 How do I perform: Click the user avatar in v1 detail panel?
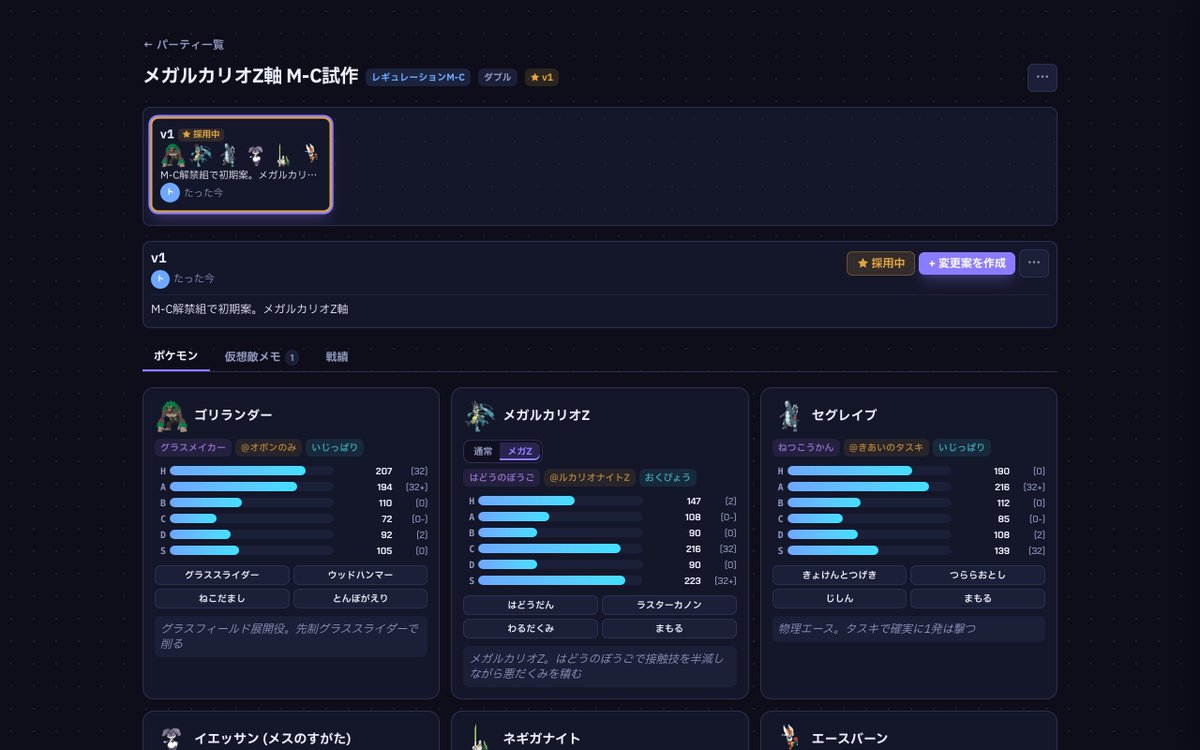point(160,279)
